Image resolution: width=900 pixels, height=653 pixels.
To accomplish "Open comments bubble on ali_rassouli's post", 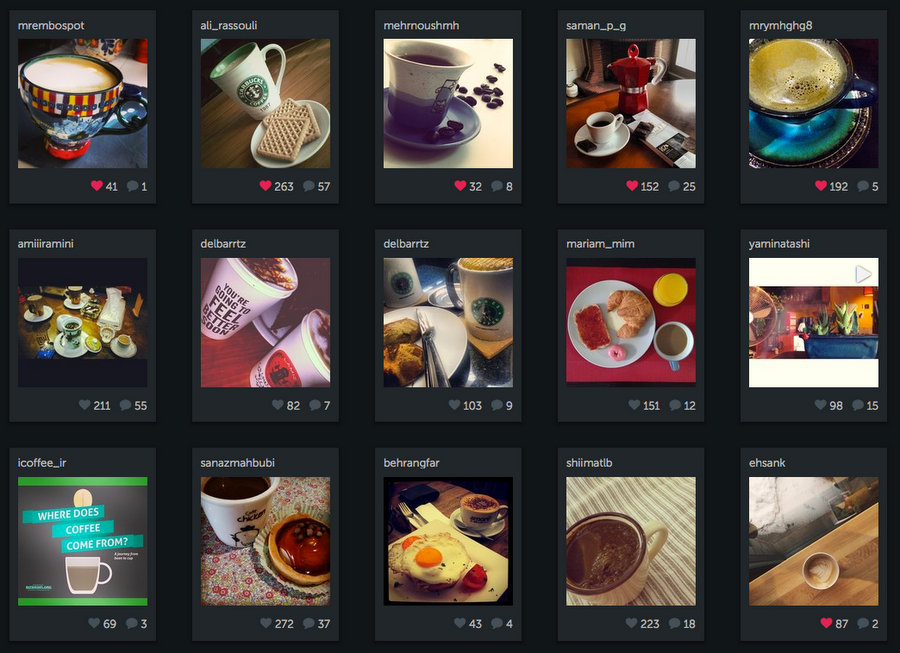I will 309,186.
